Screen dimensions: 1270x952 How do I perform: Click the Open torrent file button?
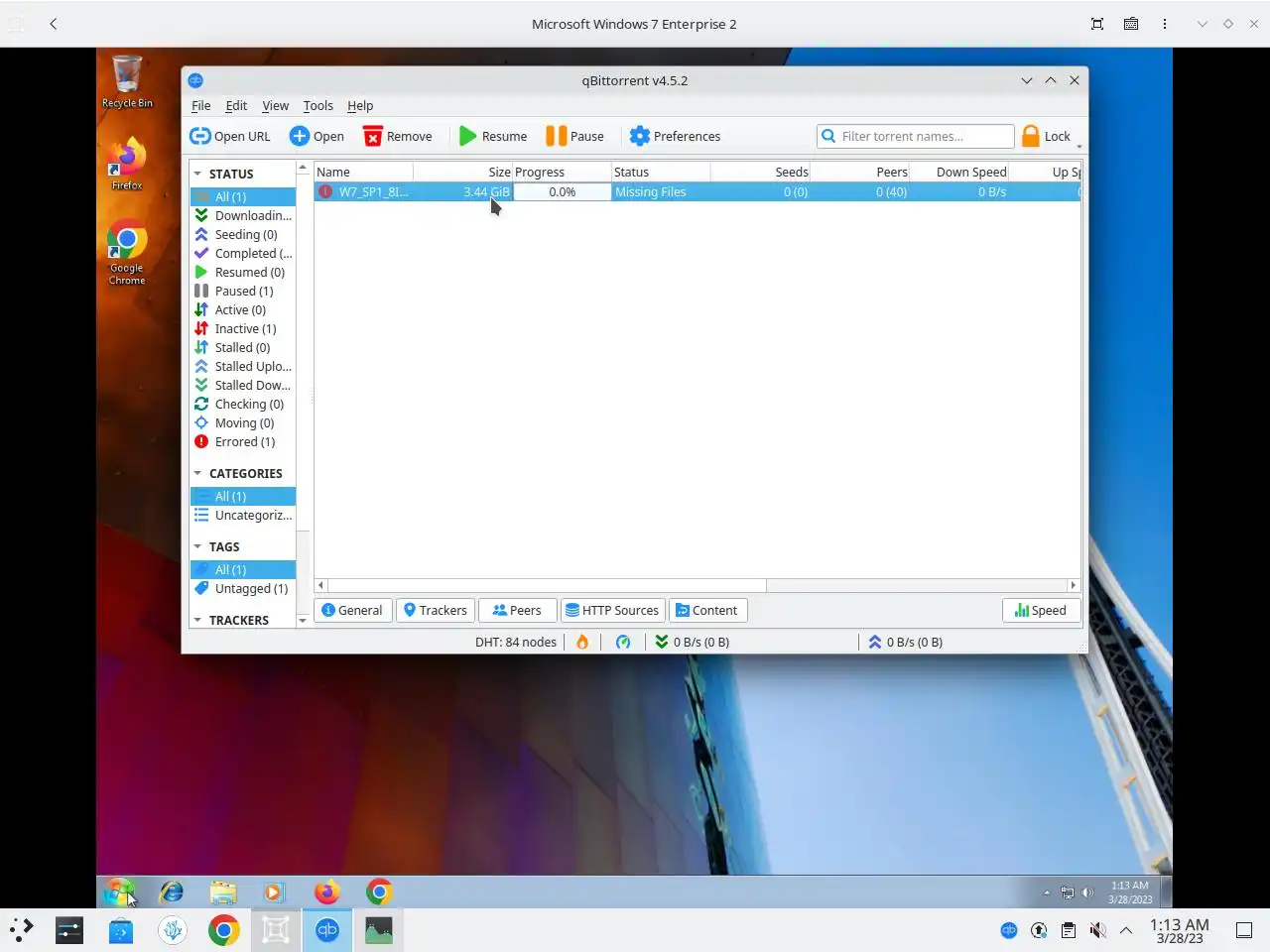(x=317, y=136)
